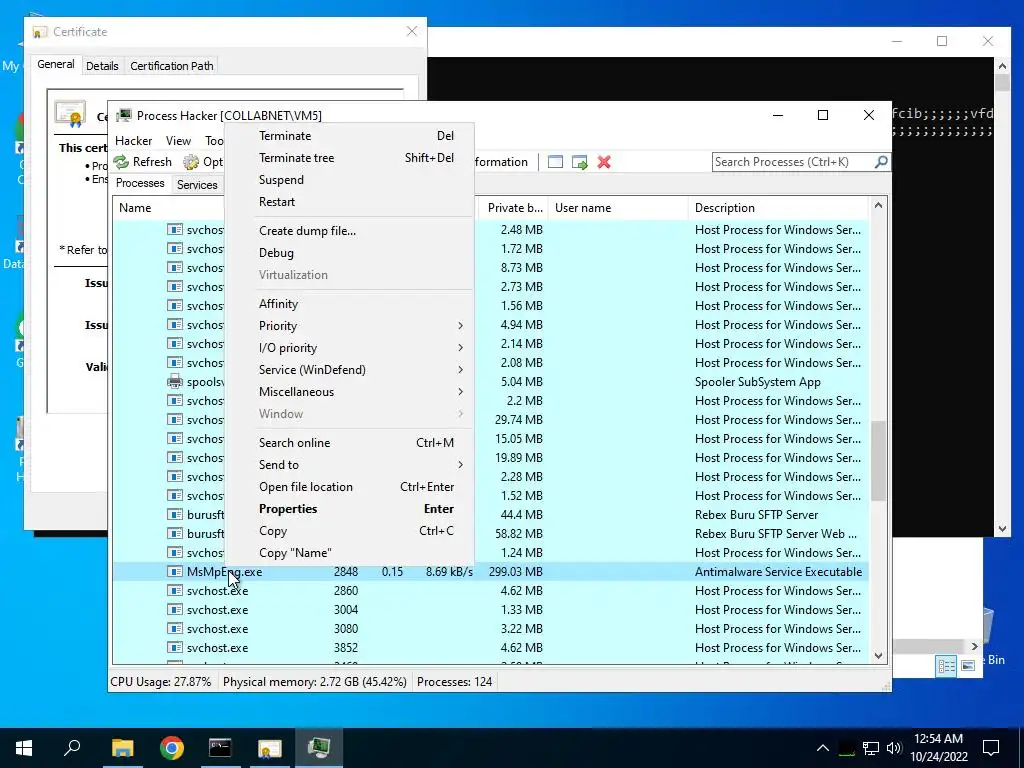Open the View menu
Image resolution: width=1024 pixels, height=768 pixels.
(178, 140)
